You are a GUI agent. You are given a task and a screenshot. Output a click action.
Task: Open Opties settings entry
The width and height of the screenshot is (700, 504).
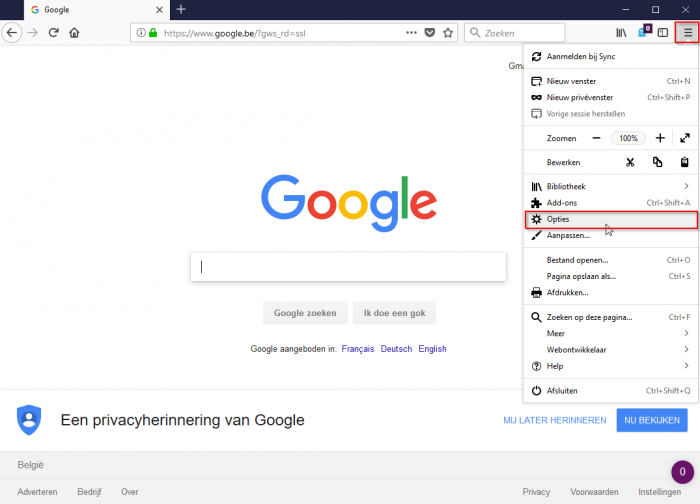[x=610, y=219]
